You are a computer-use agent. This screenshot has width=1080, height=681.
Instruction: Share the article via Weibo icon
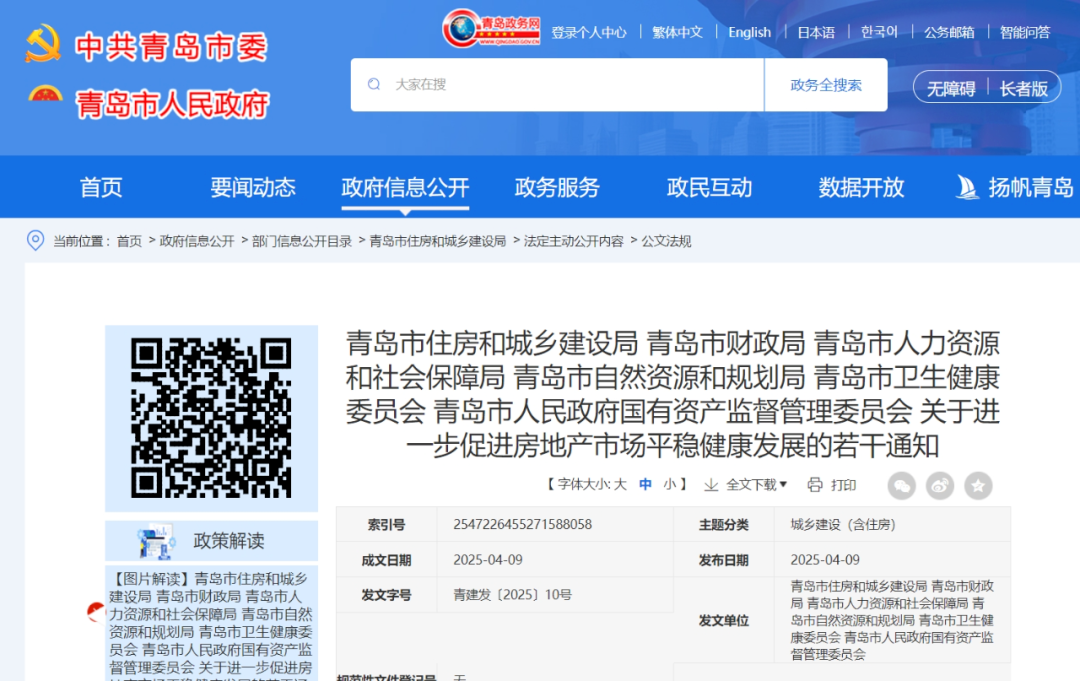click(x=940, y=486)
